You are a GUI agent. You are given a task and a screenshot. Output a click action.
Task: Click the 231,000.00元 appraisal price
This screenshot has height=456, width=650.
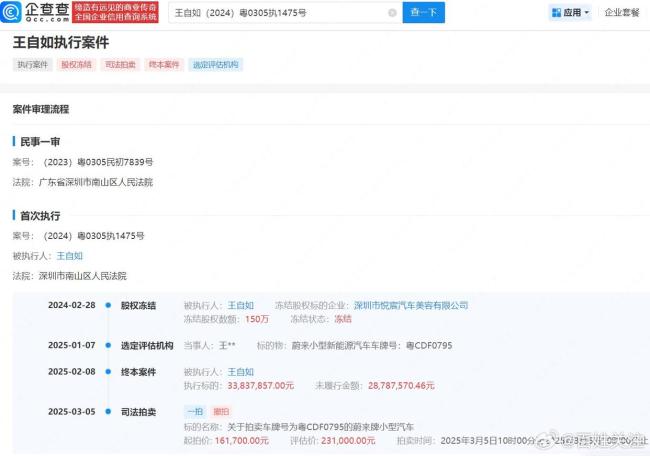pos(348,441)
